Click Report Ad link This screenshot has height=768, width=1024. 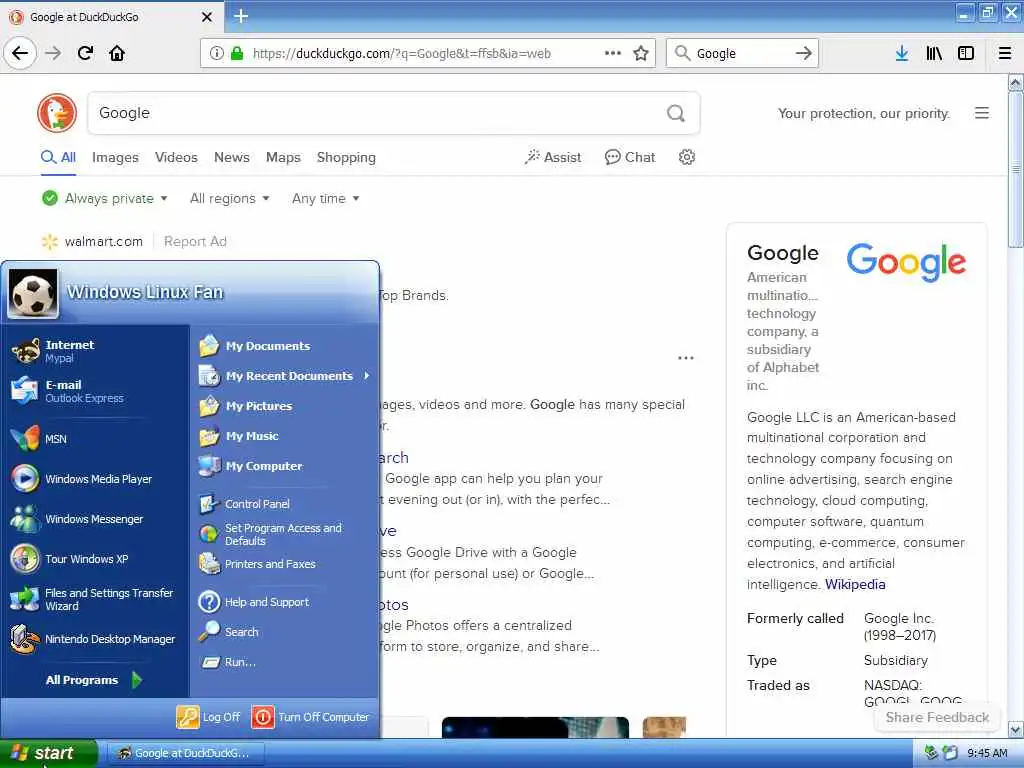(x=195, y=242)
